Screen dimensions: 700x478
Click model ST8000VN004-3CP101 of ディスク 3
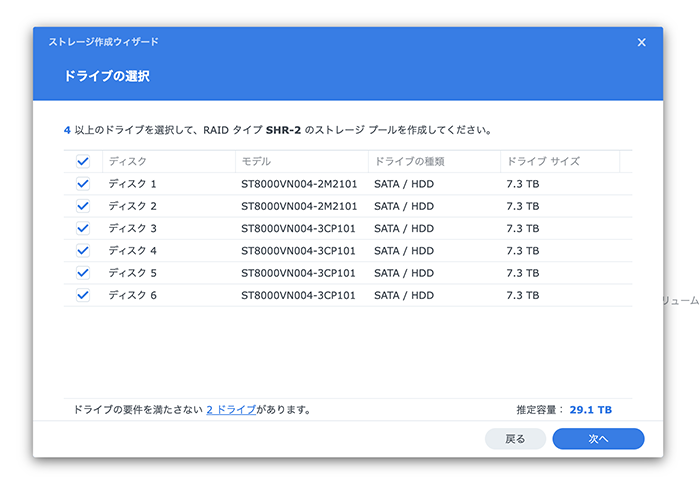point(298,229)
